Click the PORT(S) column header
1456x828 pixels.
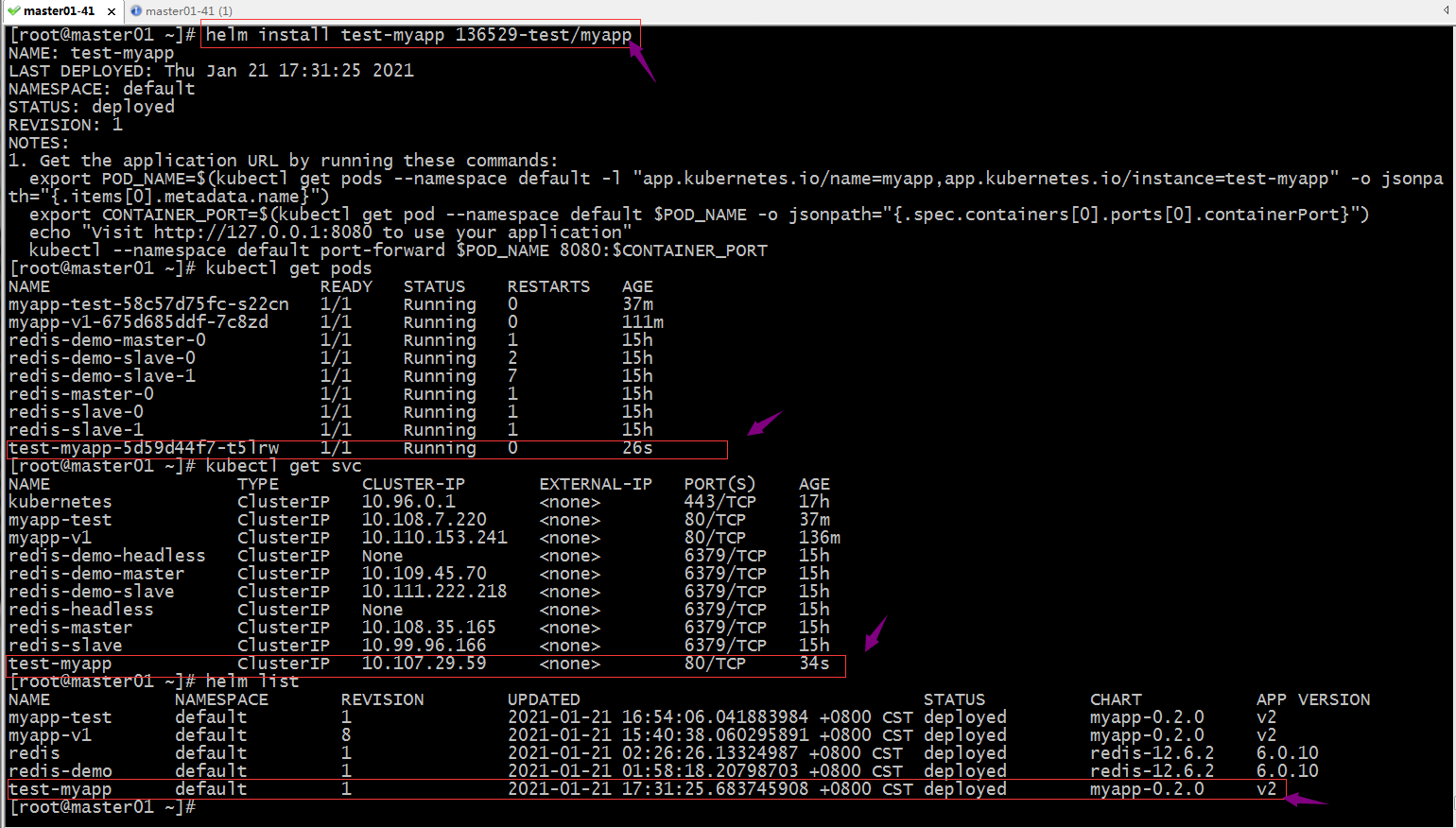[x=720, y=484]
